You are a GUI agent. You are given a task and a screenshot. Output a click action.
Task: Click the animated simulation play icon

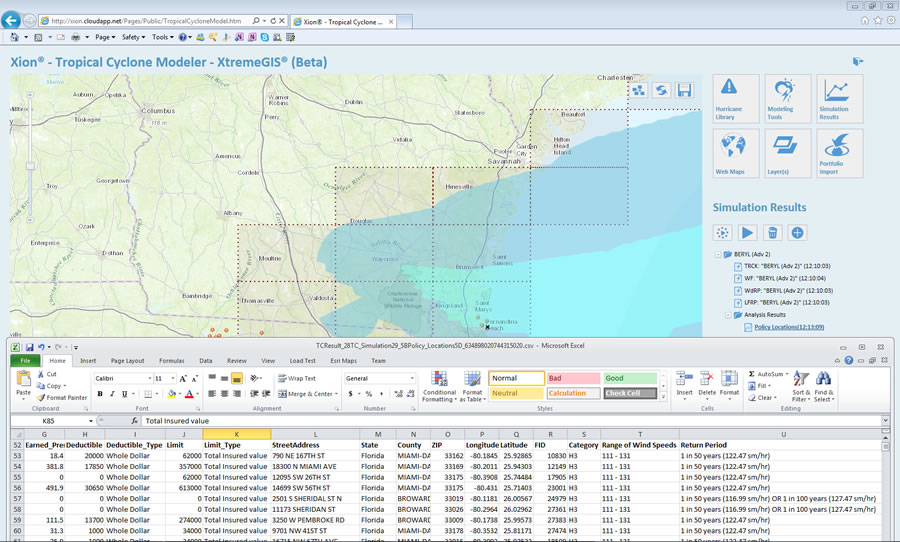point(723,233)
